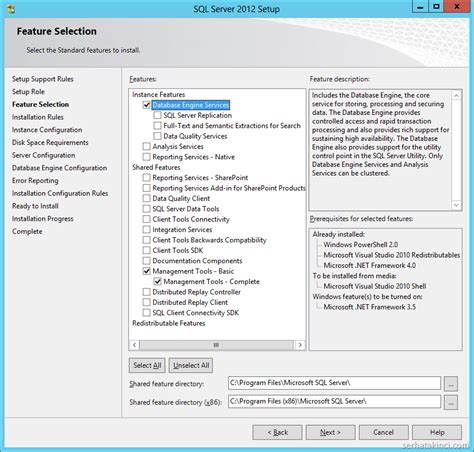Edit the Shared feature directory path field
This screenshot has width=474, height=452.
[334, 383]
